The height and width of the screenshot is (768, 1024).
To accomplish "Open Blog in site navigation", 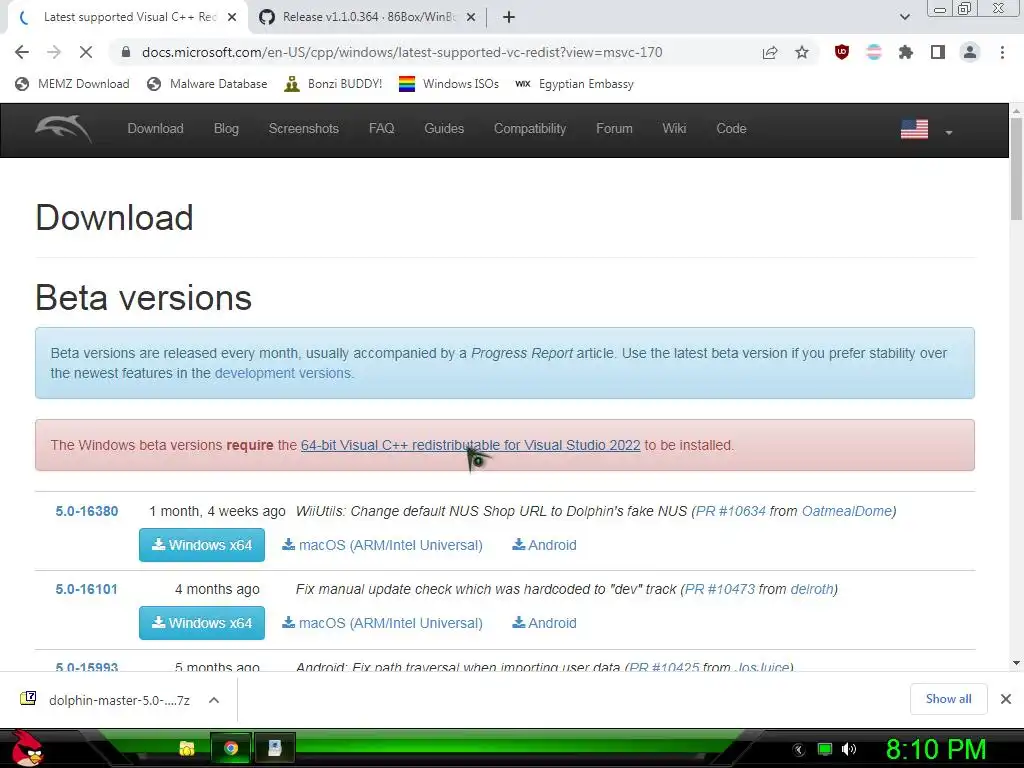I will 226,129.
